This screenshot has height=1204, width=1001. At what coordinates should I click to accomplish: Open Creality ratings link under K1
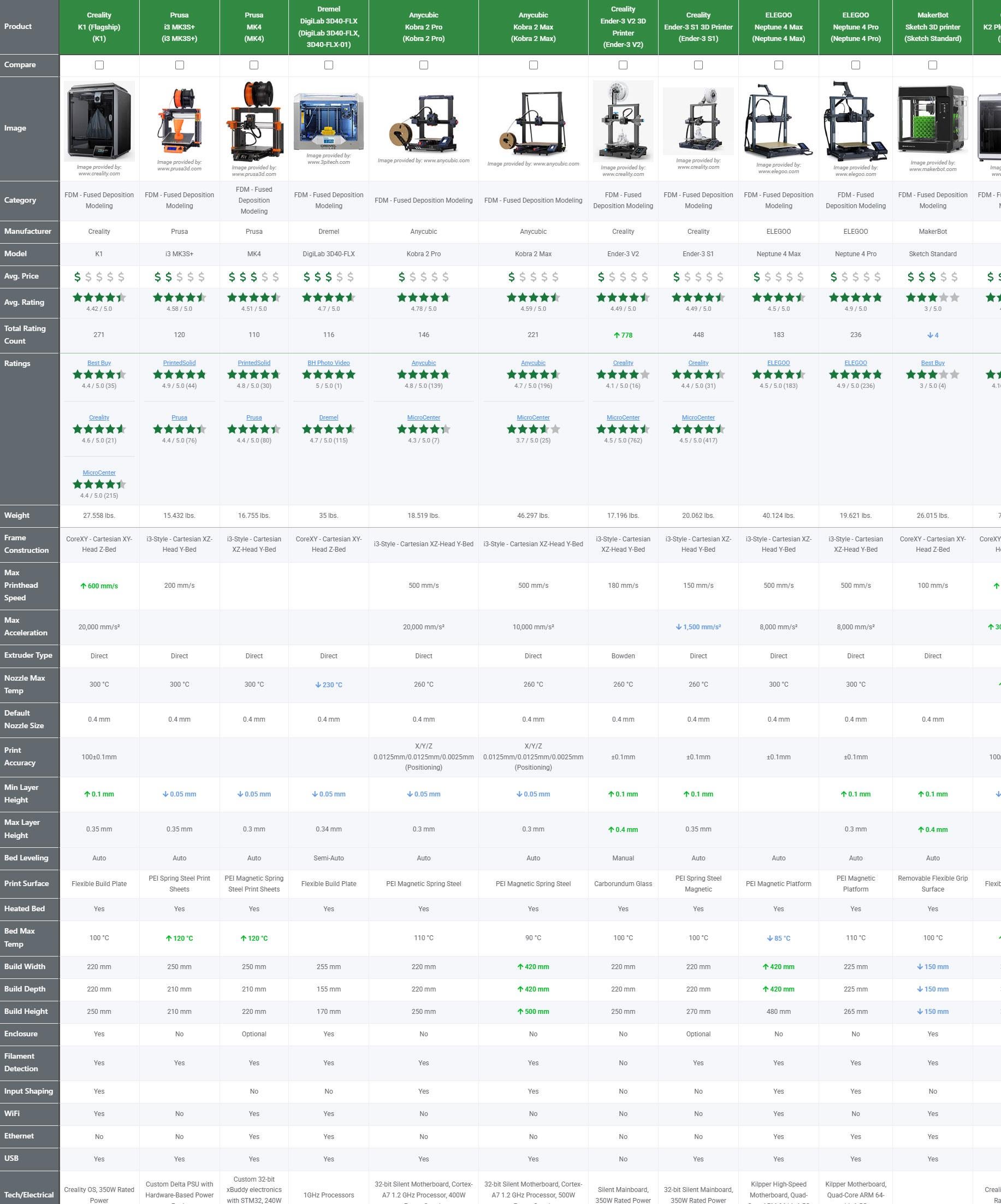click(x=99, y=417)
